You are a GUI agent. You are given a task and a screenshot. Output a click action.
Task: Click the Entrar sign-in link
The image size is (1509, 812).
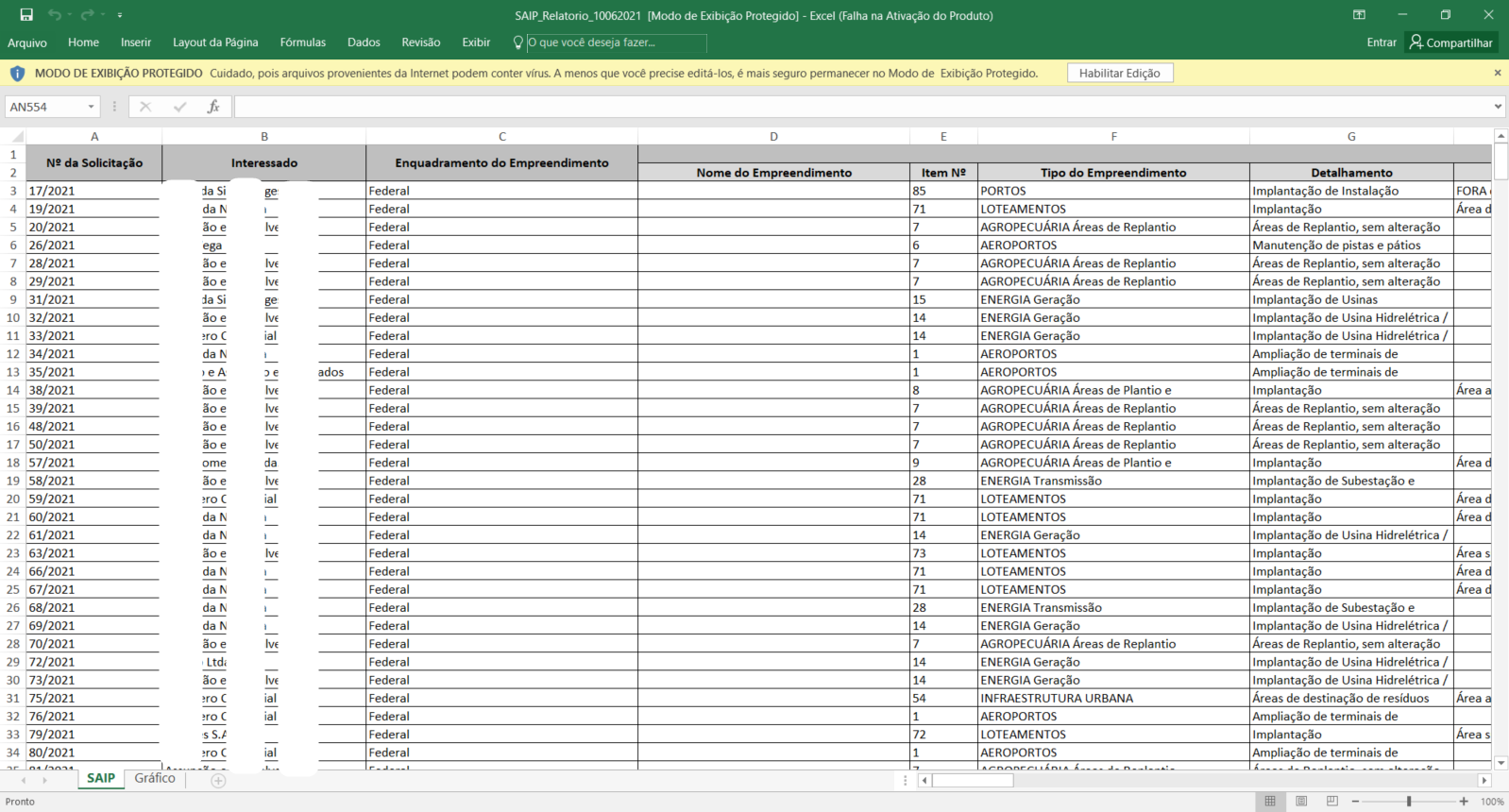pos(1382,42)
